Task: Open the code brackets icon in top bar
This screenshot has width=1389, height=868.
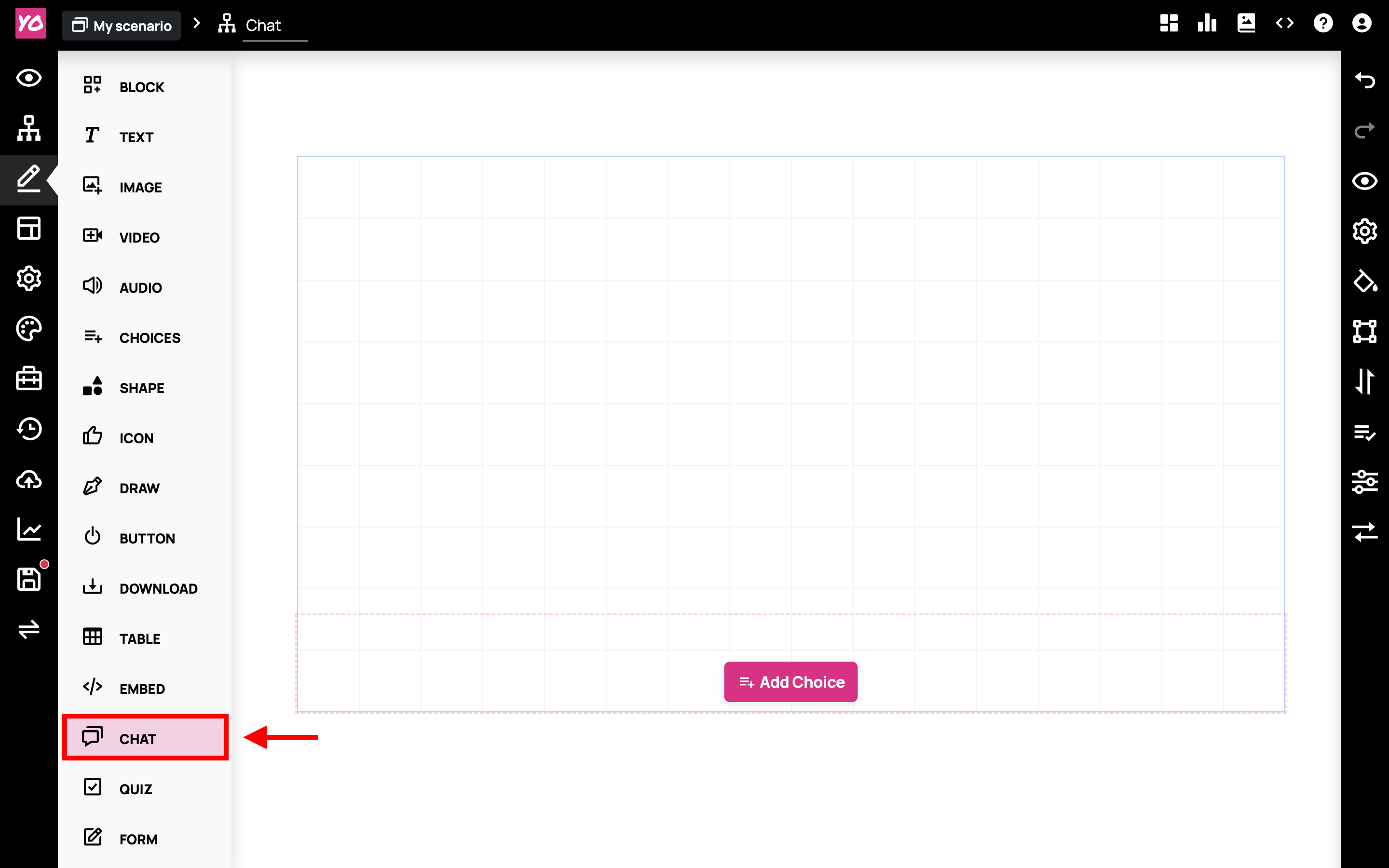Action: (1284, 24)
